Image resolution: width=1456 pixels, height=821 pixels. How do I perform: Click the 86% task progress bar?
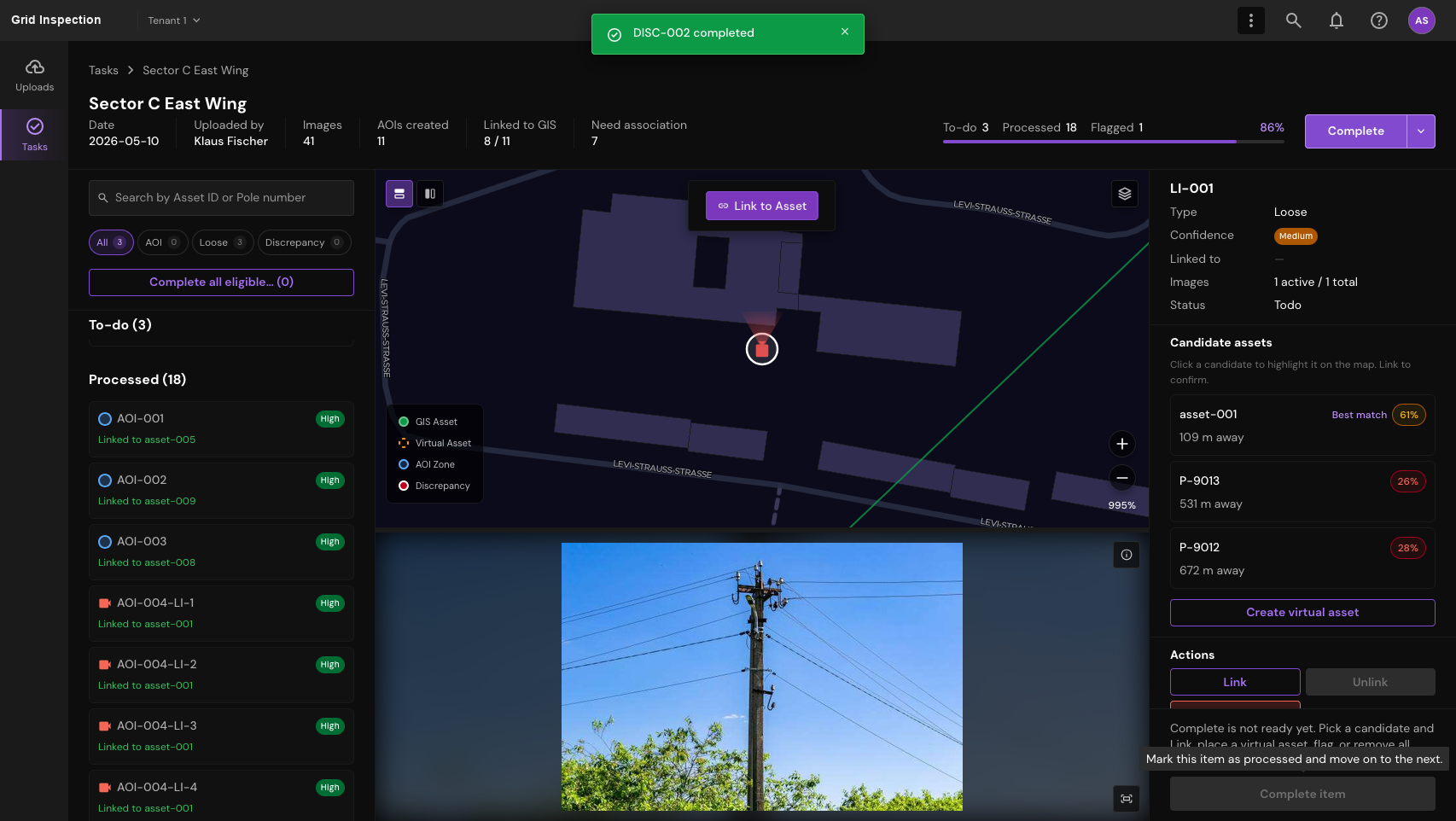tap(1114, 142)
